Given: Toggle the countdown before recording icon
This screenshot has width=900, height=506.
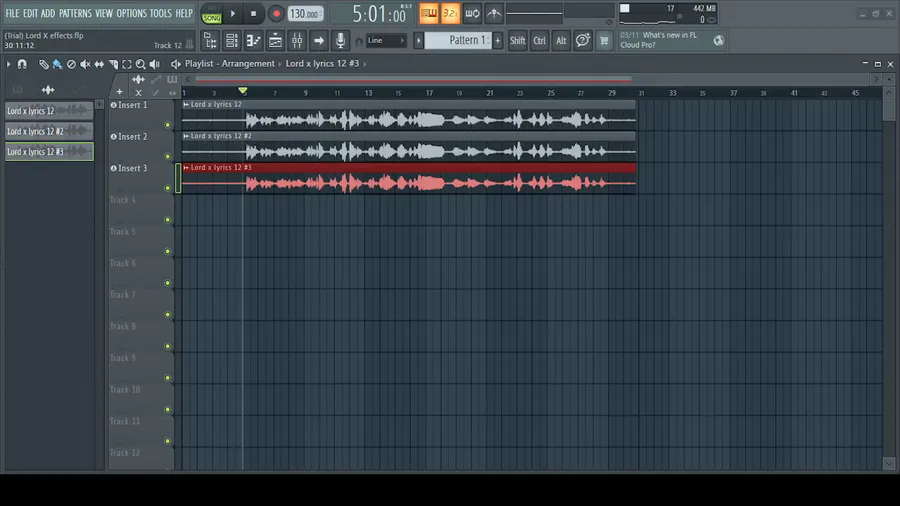Looking at the screenshot, I should point(451,14).
